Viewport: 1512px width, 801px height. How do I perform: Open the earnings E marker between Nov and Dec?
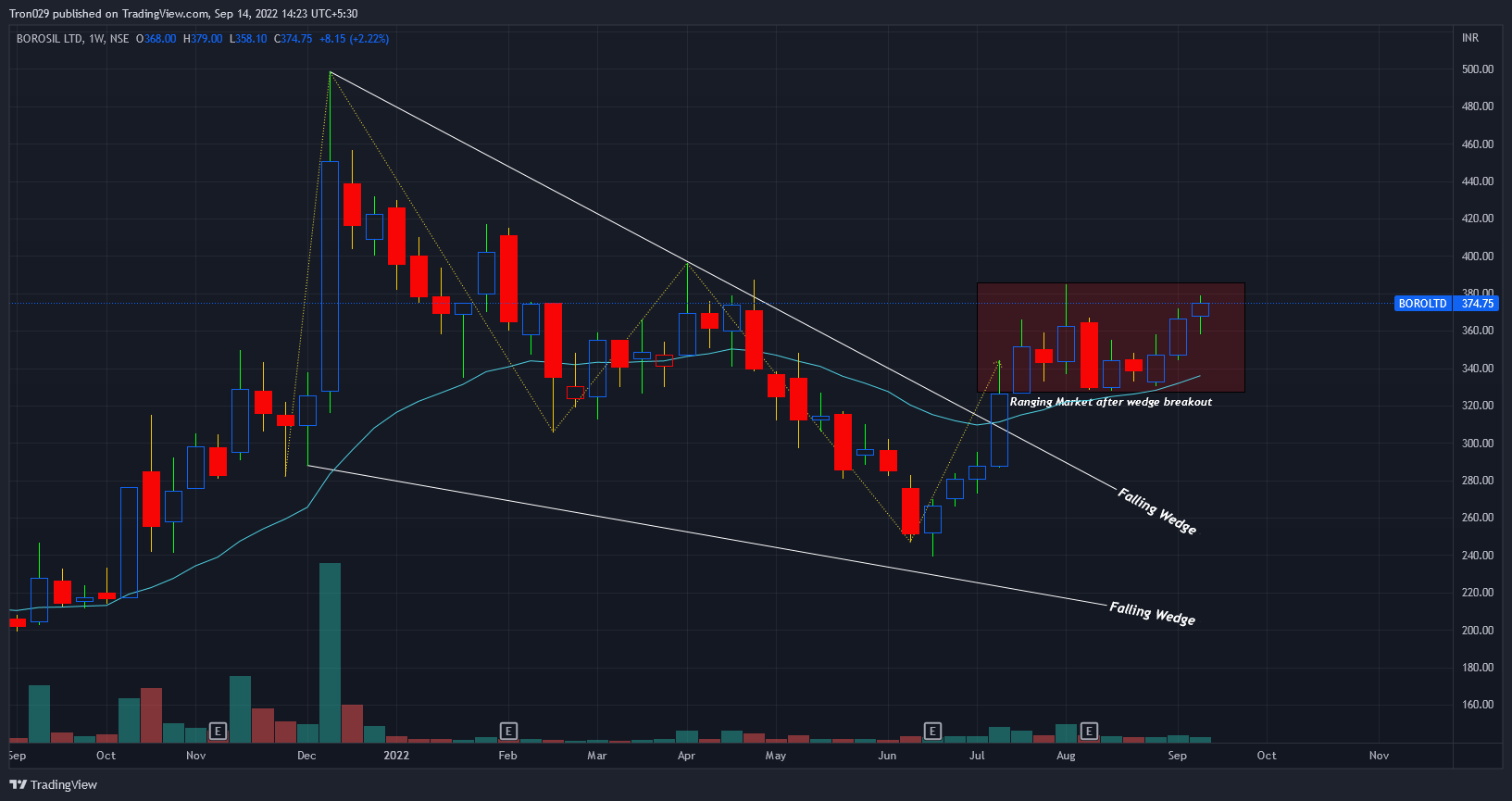pyautogui.click(x=218, y=732)
